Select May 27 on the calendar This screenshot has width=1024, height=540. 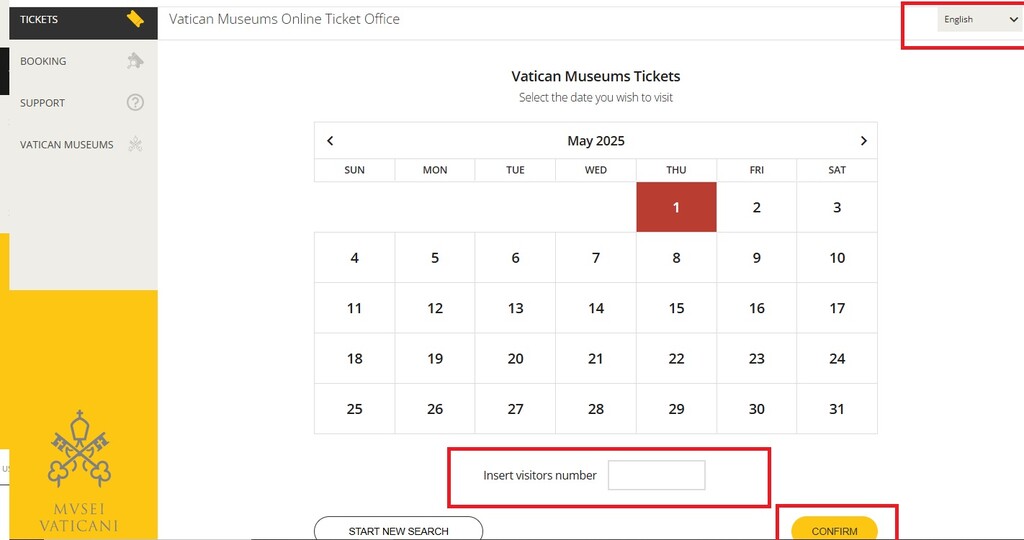click(515, 408)
